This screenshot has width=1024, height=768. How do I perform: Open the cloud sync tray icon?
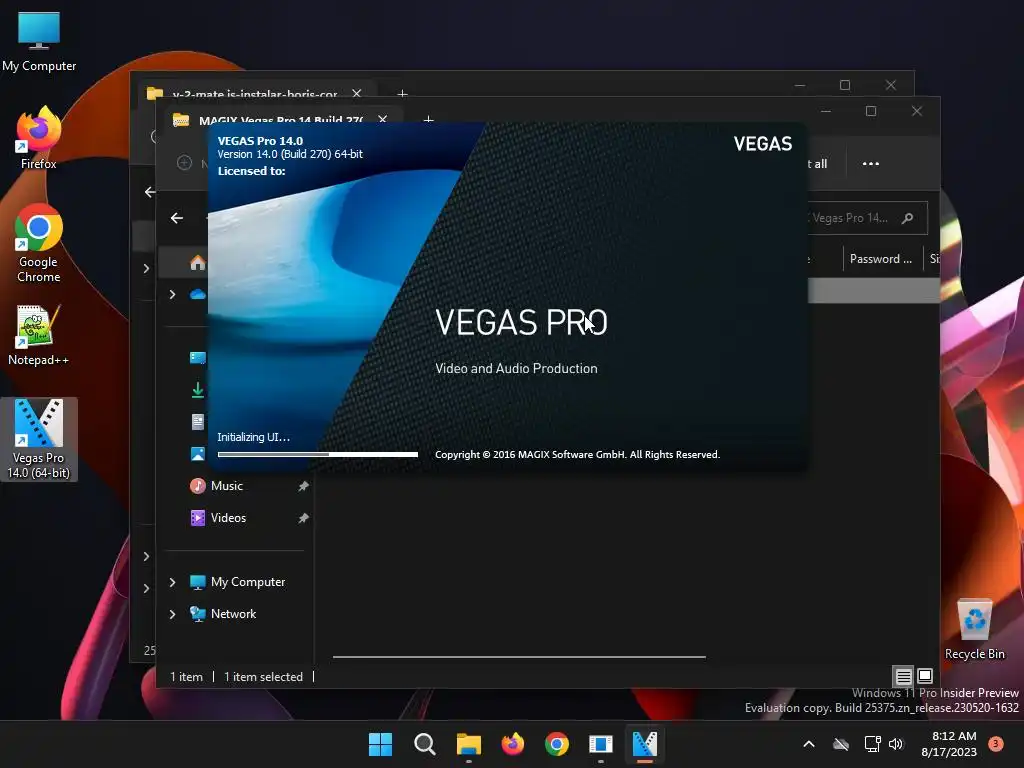point(840,744)
